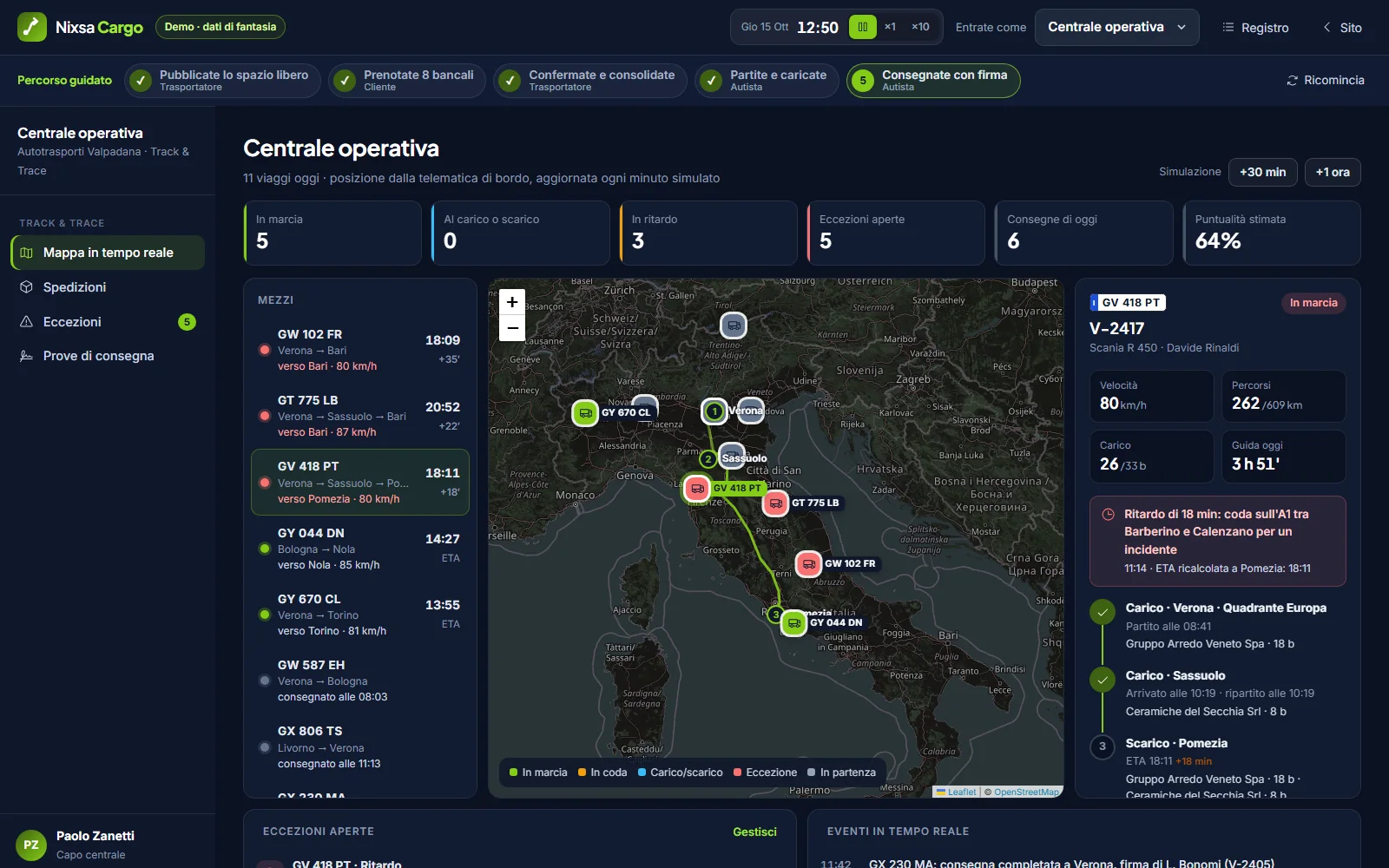Open the 'Centrale operativa' role dropdown
The image size is (1389, 868).
(1117, 27)
